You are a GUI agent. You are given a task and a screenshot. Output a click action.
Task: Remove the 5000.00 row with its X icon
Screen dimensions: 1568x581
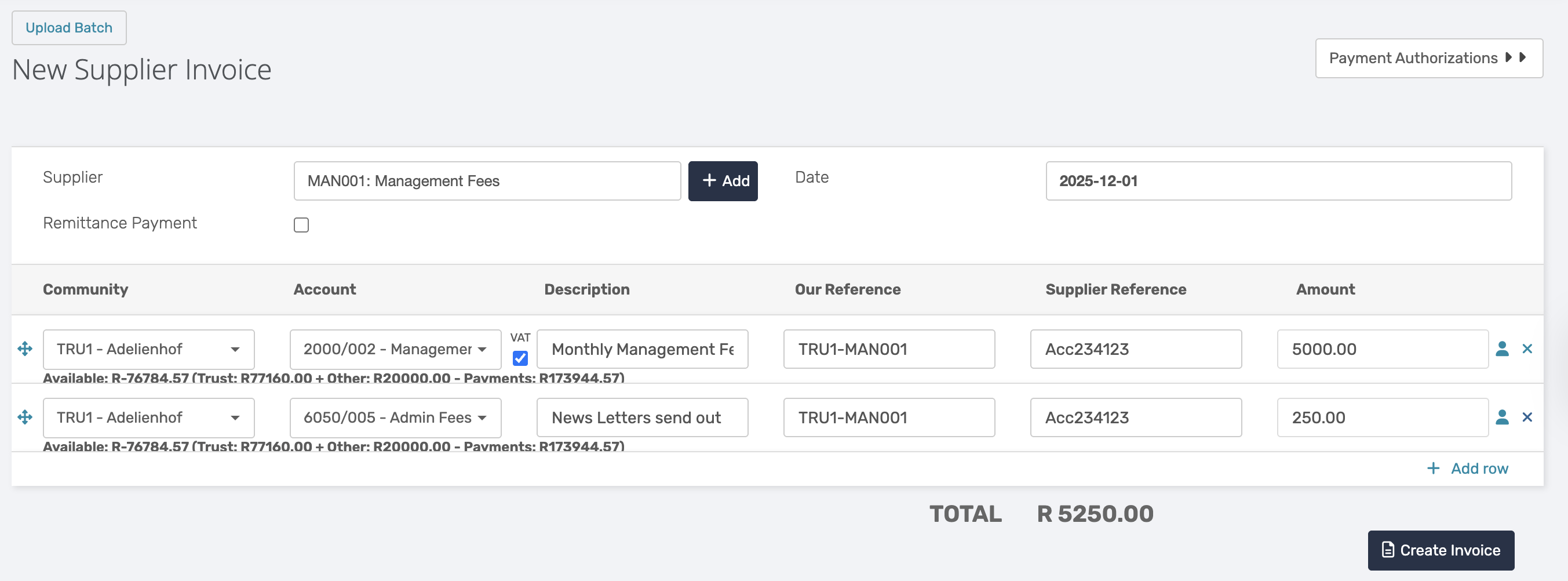click(1527, 349)
